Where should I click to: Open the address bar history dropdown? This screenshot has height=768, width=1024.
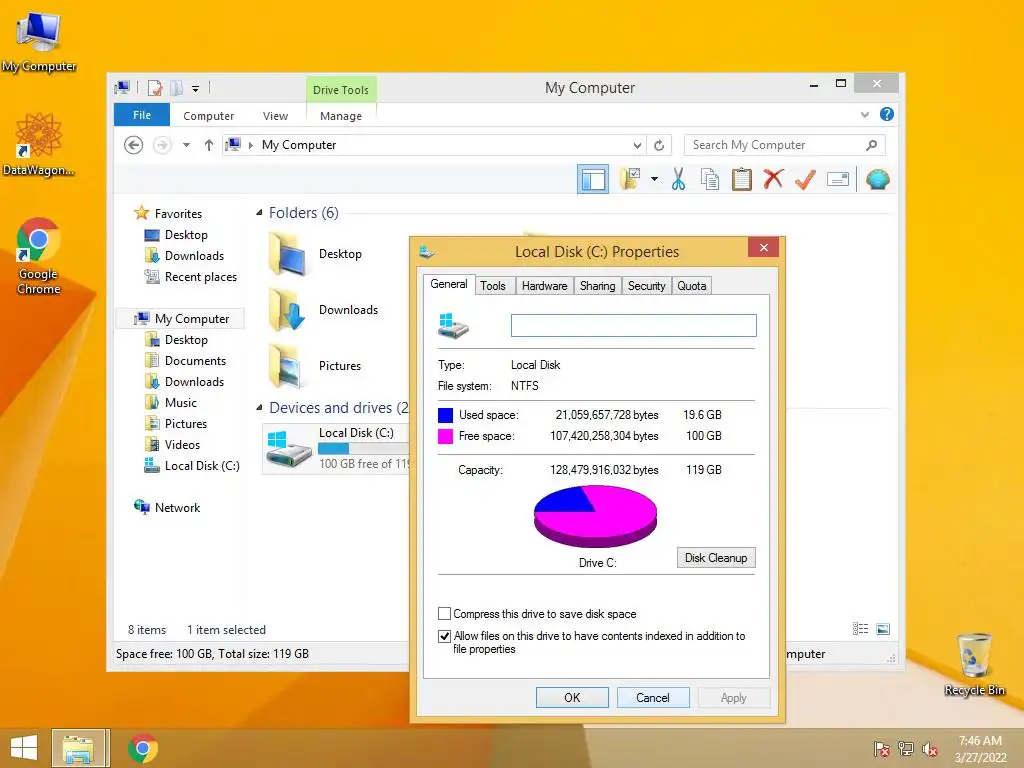coord(637,145)
